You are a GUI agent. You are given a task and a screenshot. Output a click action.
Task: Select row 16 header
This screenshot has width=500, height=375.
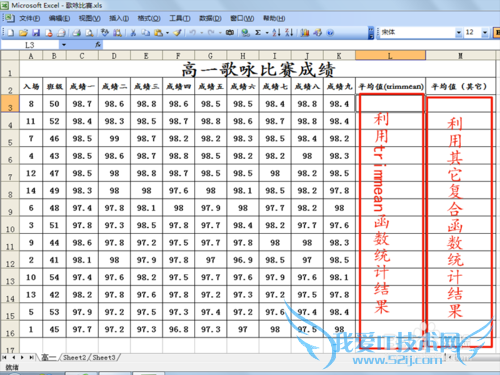pos(10,329)
